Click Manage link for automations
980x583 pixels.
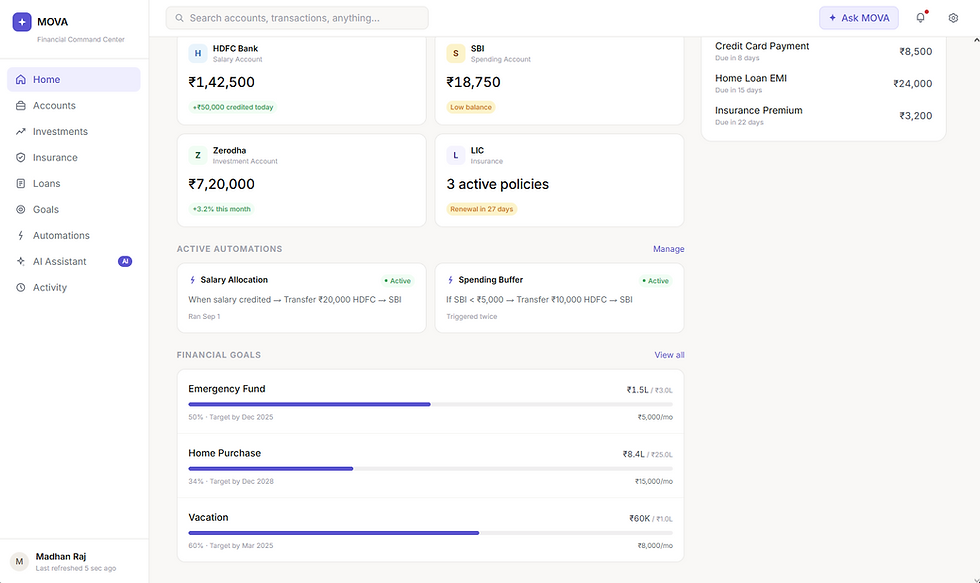pyautogui.click(x=669, y=249)
